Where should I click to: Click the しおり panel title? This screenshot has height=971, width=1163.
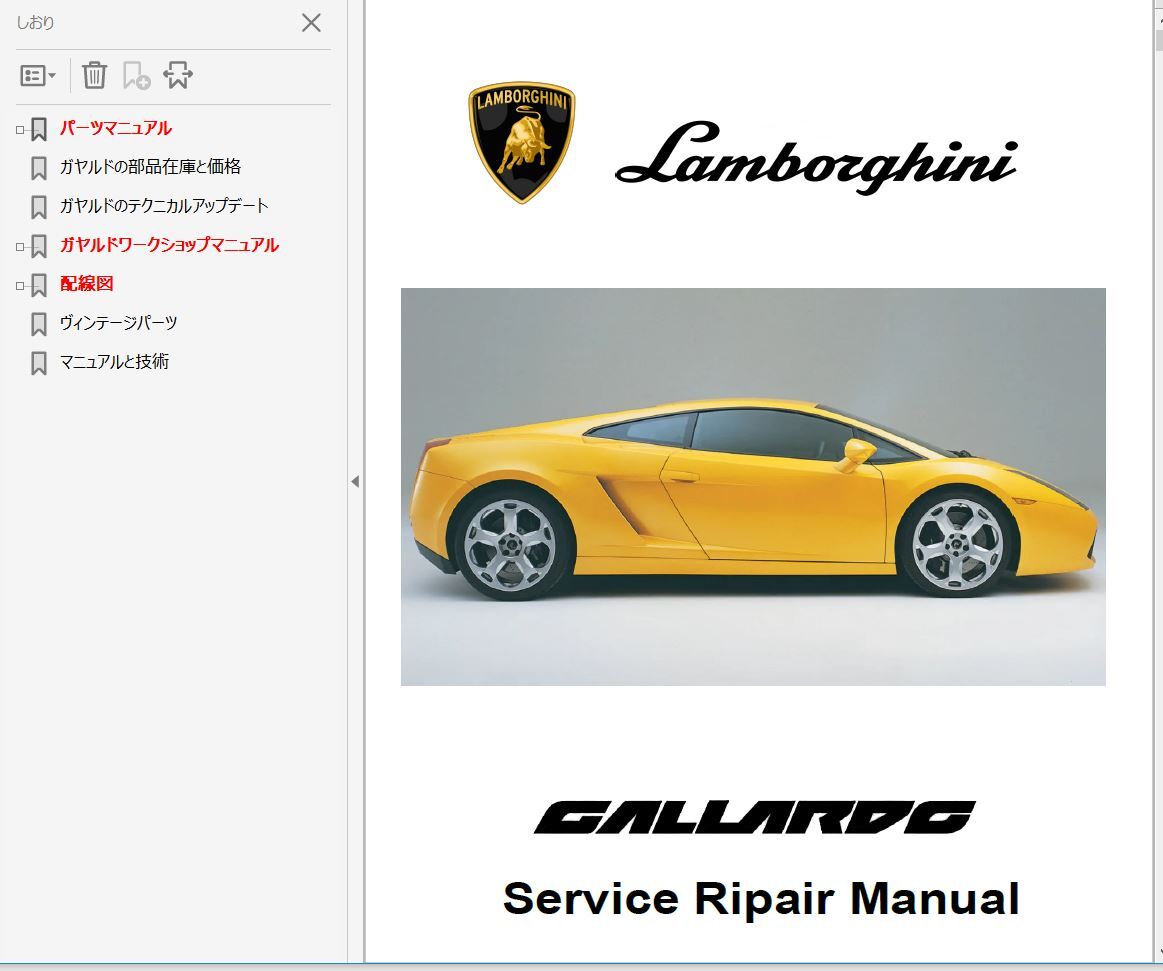[35, 23]
